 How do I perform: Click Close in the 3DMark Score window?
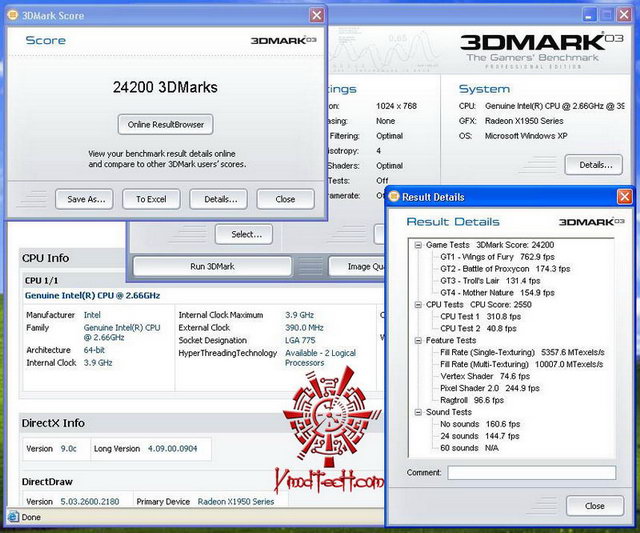(285, 199)
